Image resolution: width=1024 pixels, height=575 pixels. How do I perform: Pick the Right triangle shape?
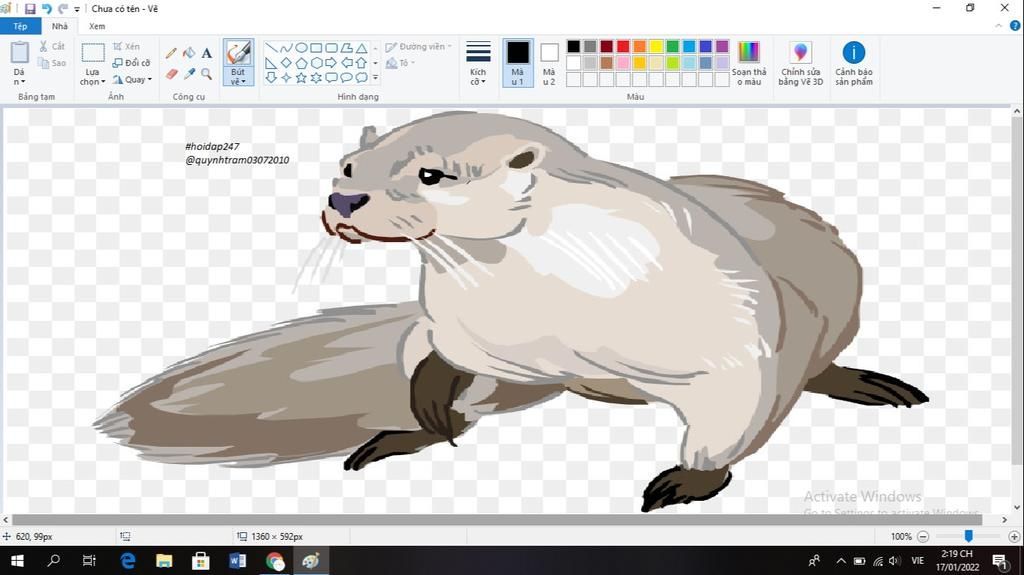pyautogui.click(x=271, y=63)
